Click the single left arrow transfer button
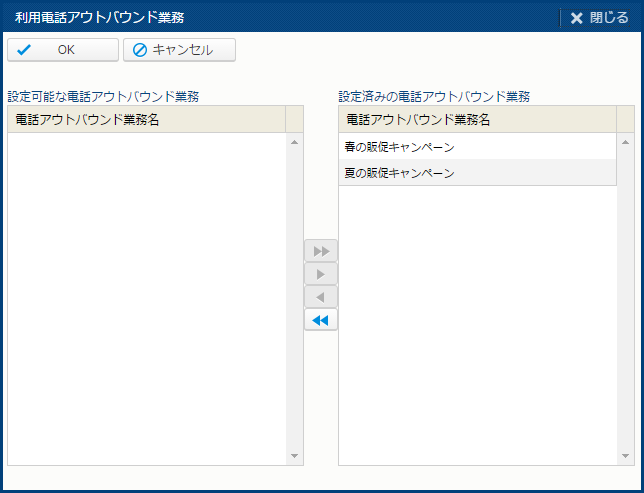Screen dimensions: 644x493 tap(321, 297)
